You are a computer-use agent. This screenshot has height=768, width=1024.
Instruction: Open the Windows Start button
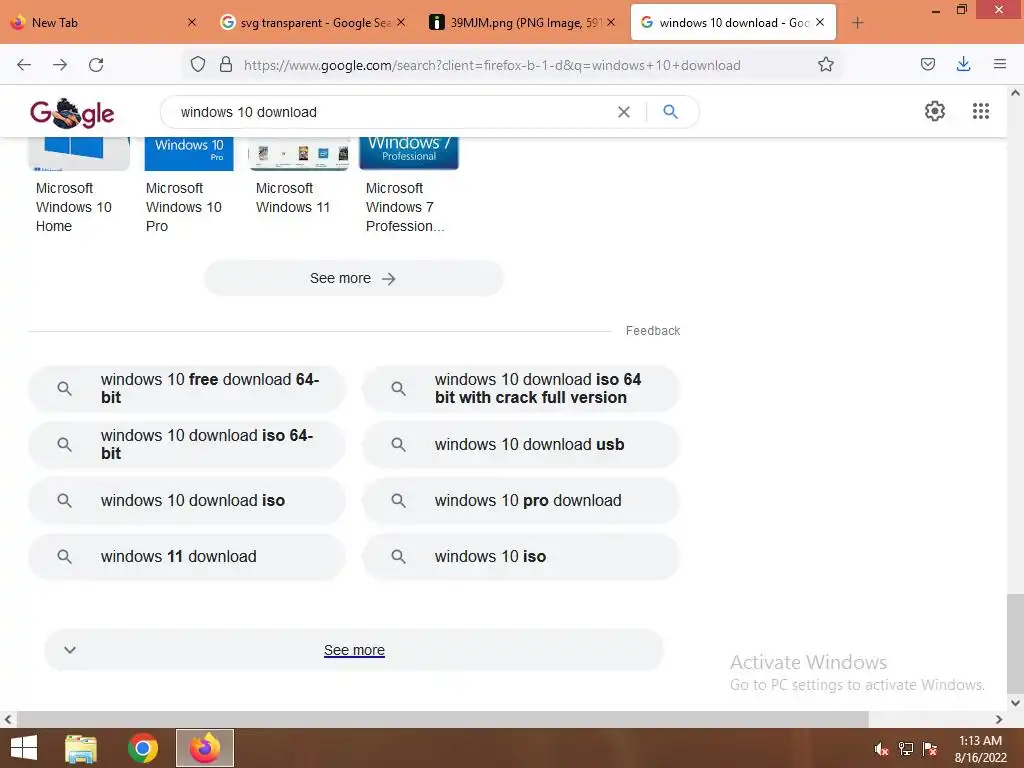point(24,748)
